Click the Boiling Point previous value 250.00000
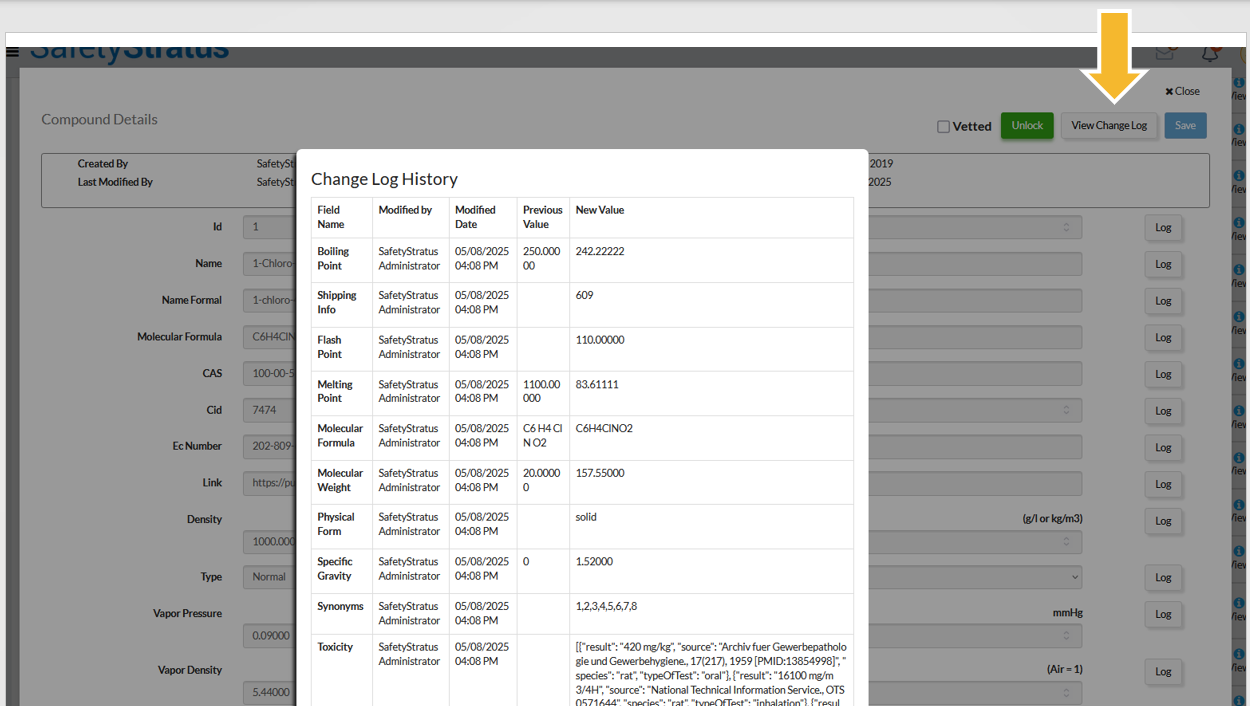 (x=542, y=259)
